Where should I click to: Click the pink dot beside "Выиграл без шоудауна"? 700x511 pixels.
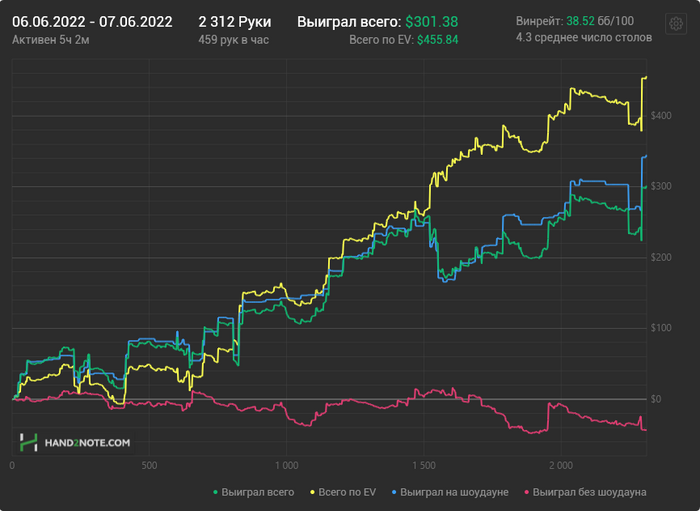click(x=526, y=493)
